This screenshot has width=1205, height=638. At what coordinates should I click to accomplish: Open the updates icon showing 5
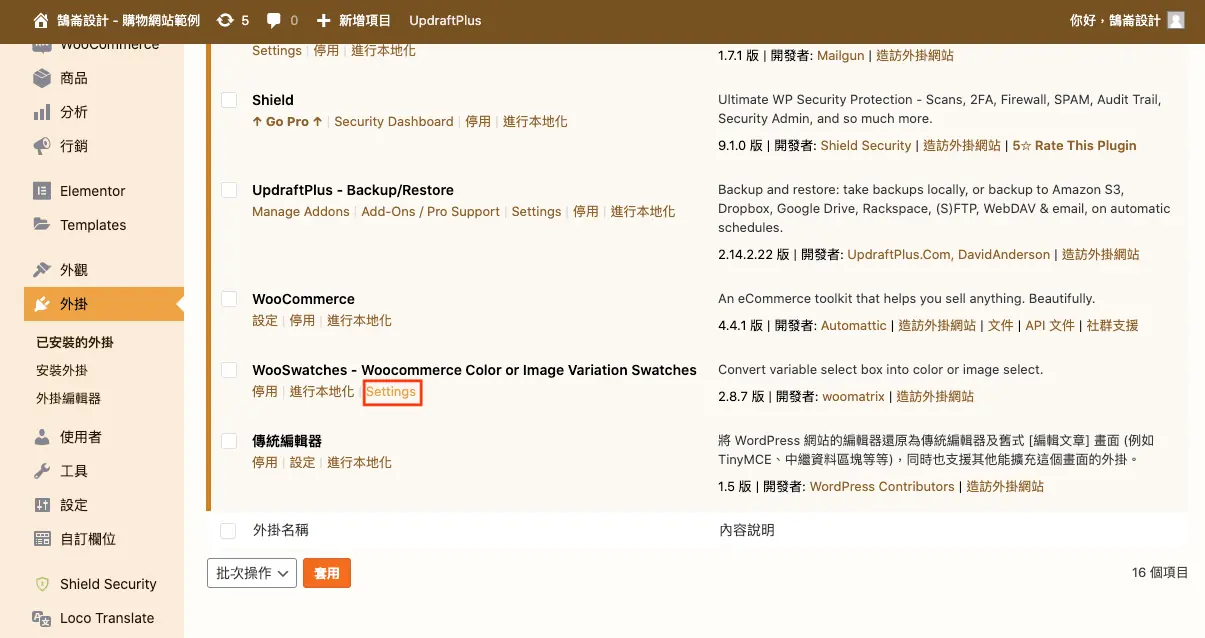pos(225,20)
